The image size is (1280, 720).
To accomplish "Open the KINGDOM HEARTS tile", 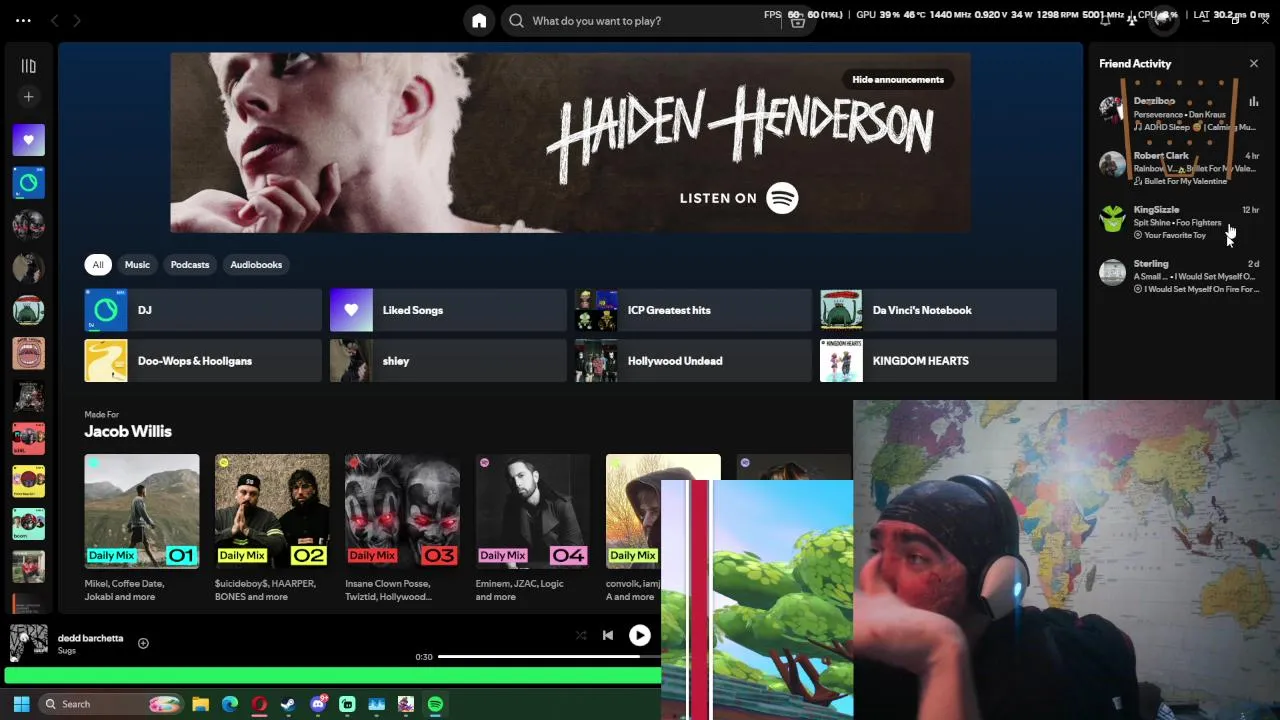I will click(938, 361).
